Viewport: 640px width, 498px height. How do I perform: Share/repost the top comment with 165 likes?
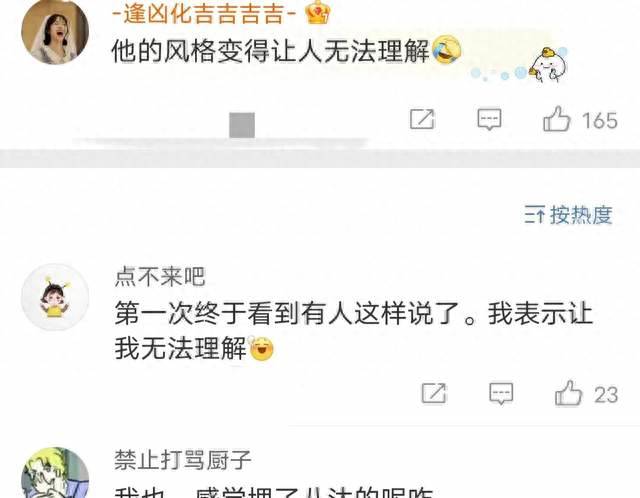click(422, 119)
